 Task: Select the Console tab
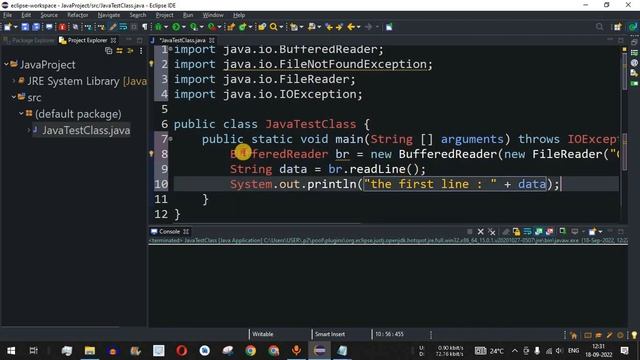169,231
